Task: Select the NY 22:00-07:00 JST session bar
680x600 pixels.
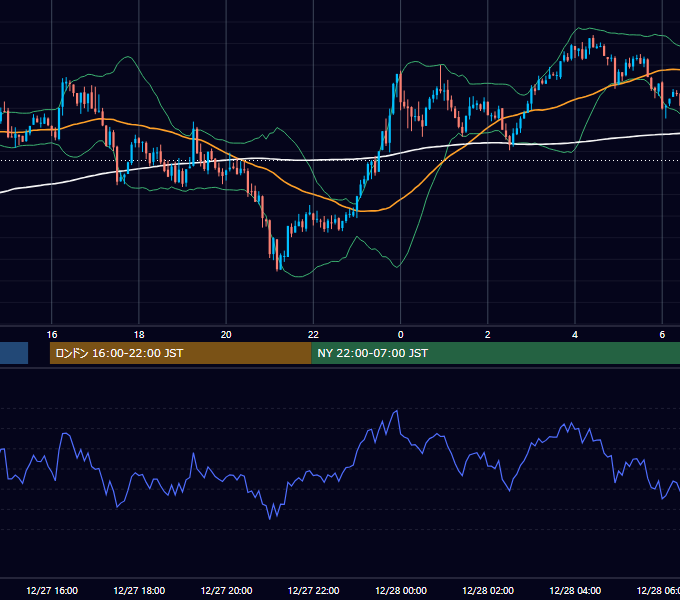Action: coord(496,353)
